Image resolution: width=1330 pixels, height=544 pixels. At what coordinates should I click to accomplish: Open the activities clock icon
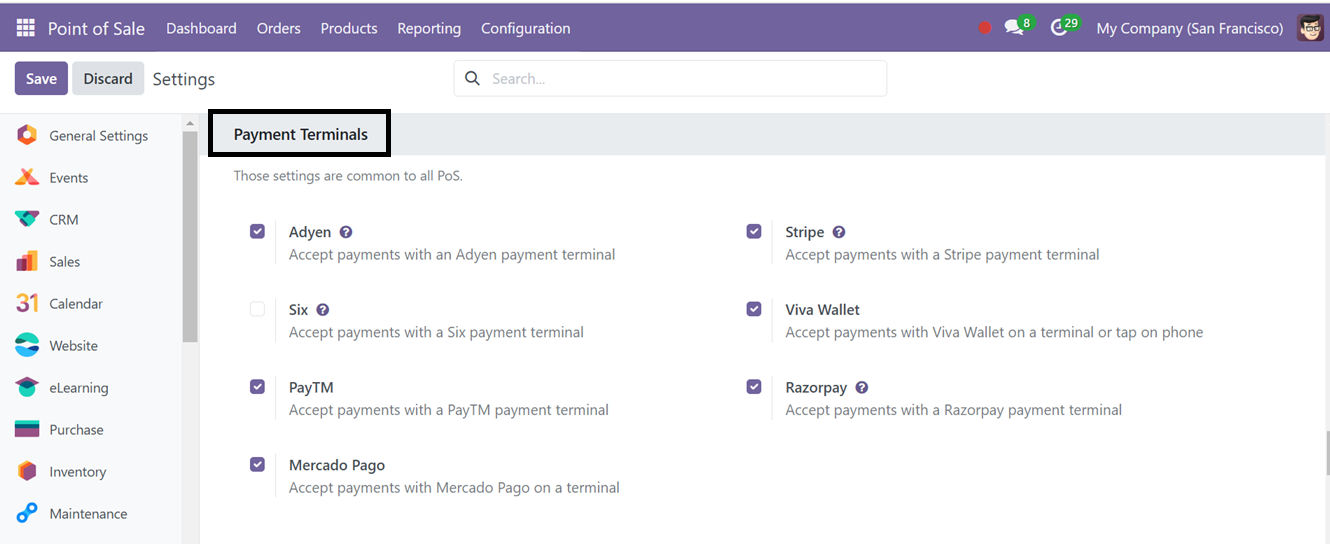click(1060, 28)
